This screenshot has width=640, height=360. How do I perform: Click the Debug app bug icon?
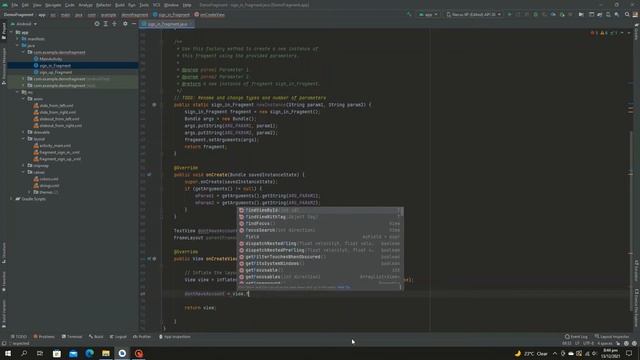pyautogui.click(x=536, y=14)
